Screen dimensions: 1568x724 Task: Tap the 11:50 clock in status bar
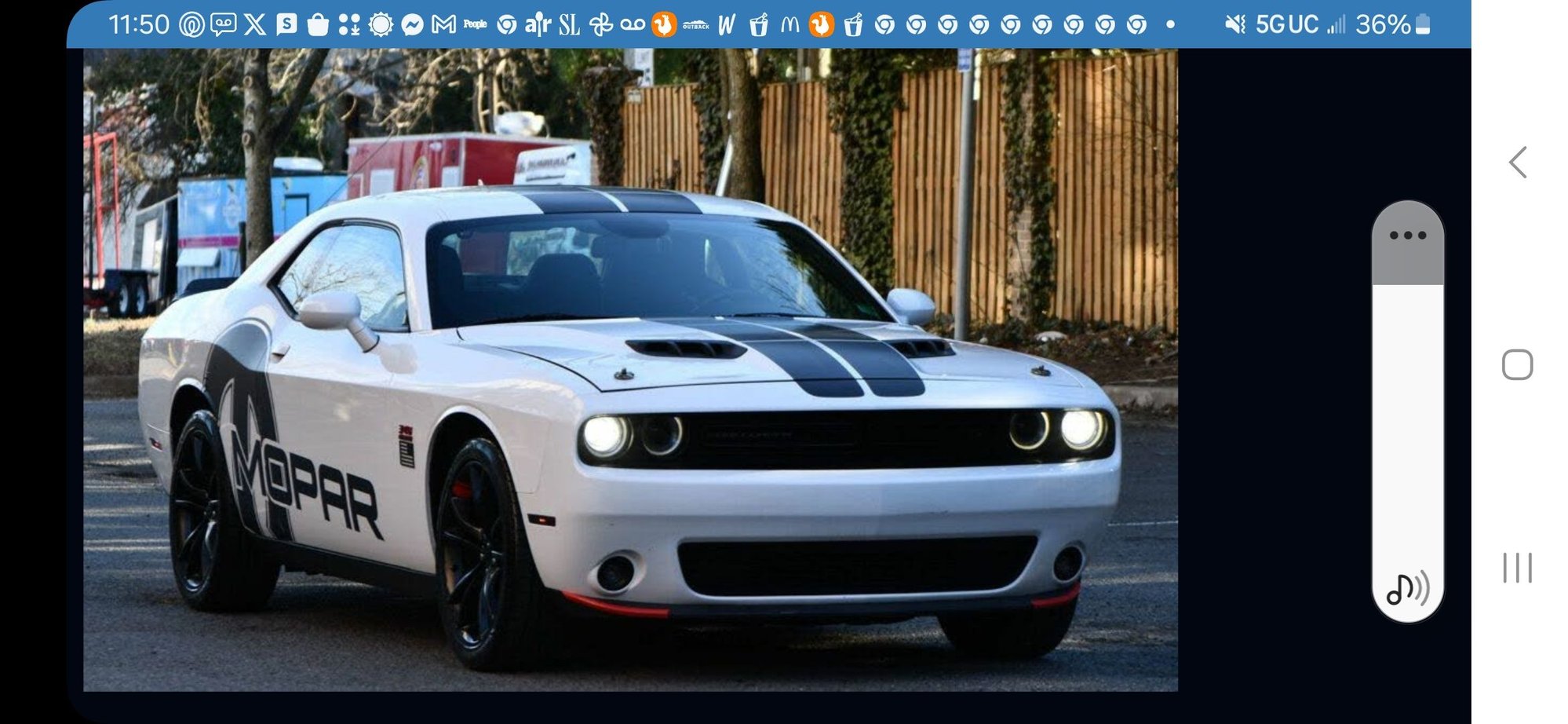tap(139, 25)
